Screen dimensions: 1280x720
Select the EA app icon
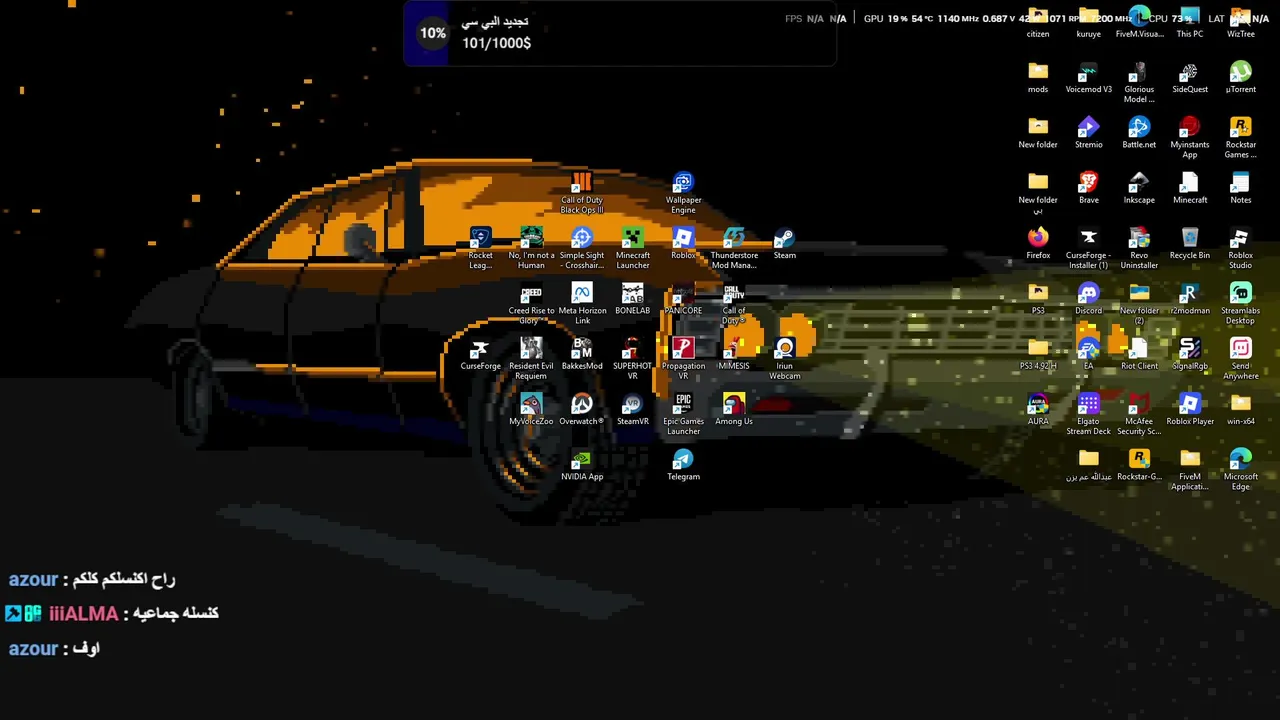(1088, 354)
